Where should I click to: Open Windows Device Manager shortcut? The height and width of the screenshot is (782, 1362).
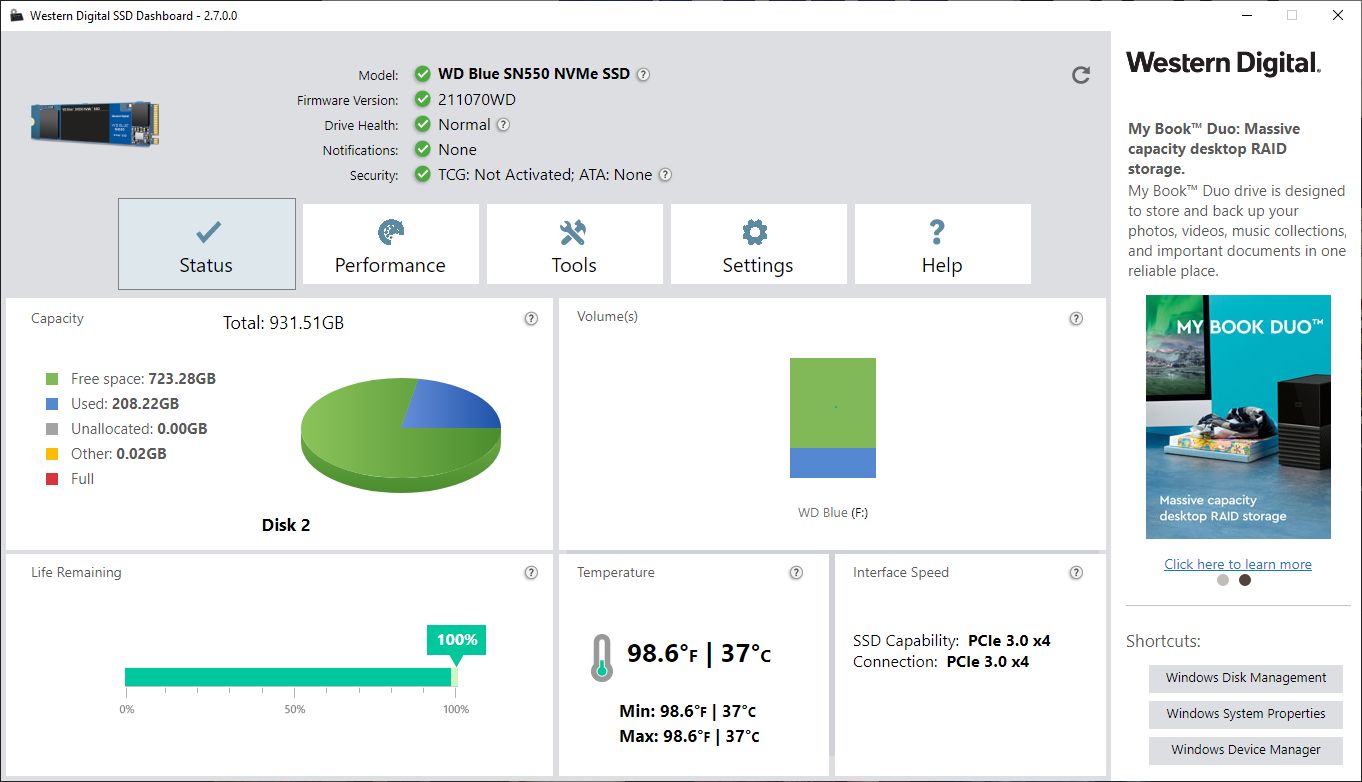(x=1246, y=750)
